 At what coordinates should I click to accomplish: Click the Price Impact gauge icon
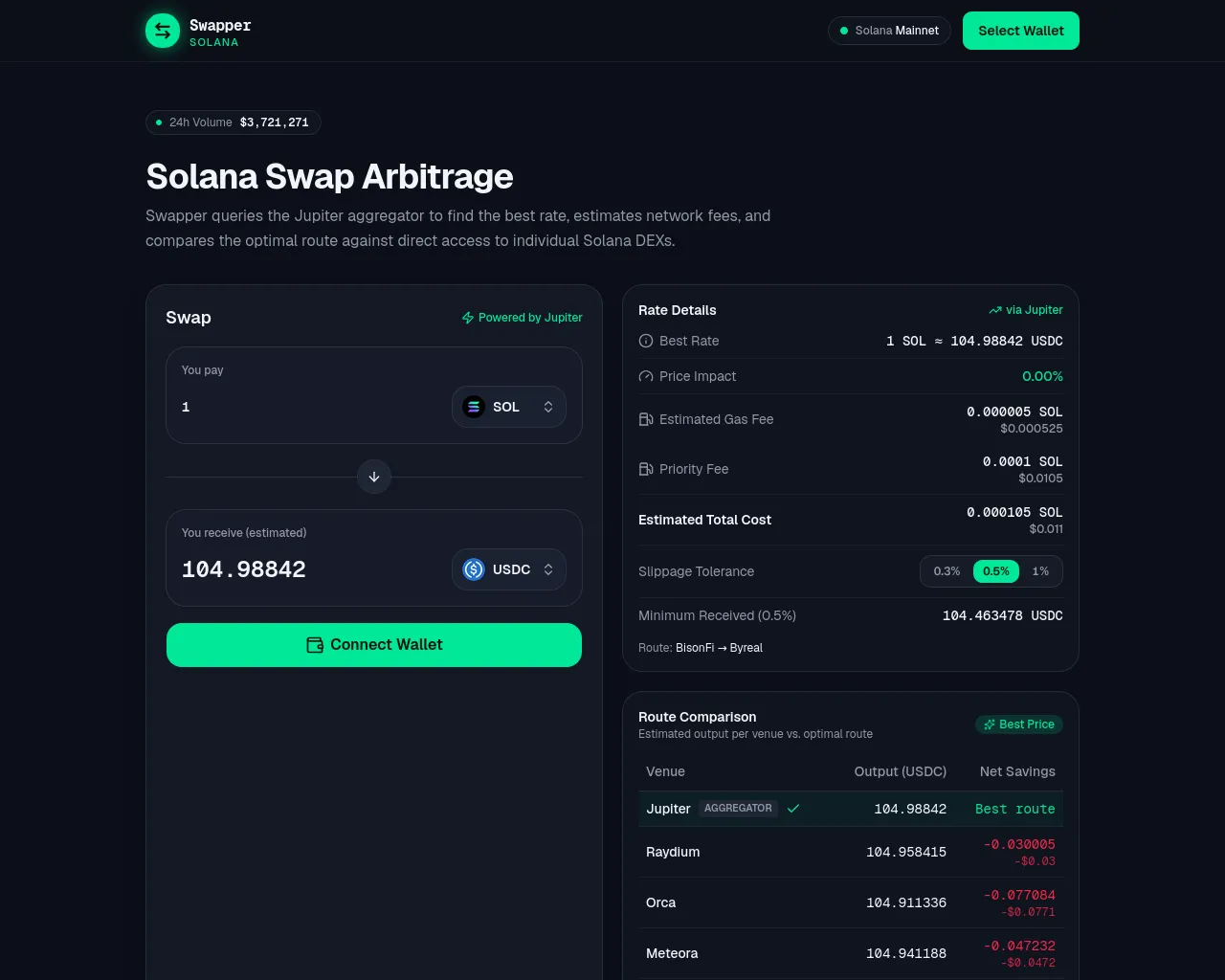coord(646,376)
